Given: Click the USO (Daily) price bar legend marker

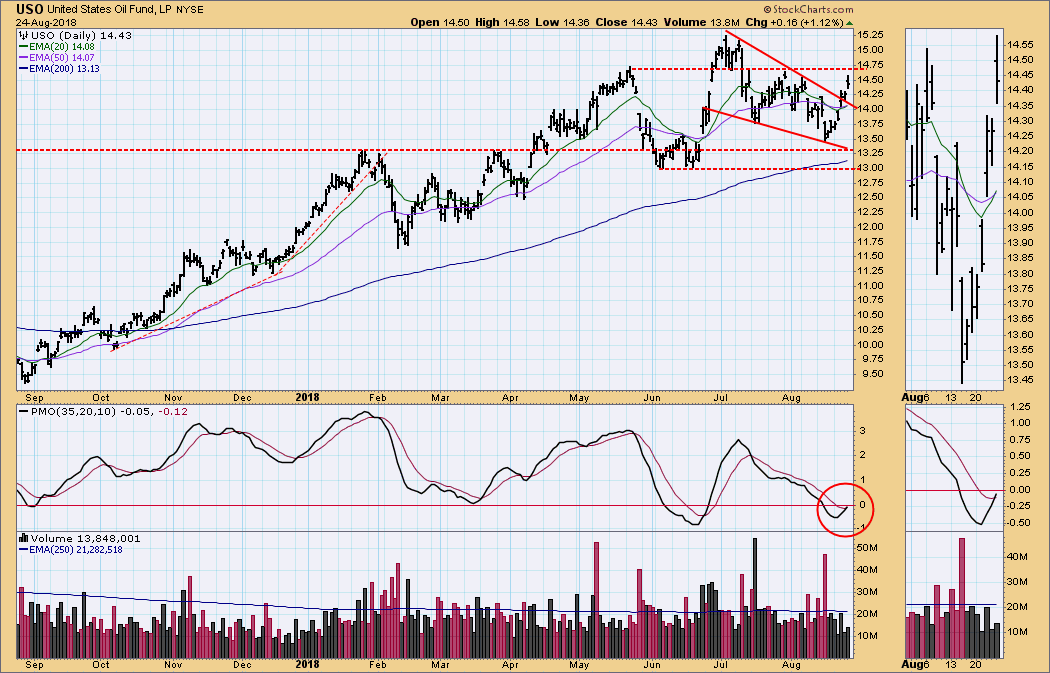Looking at the screenshot, I should [x=24, y=35].
